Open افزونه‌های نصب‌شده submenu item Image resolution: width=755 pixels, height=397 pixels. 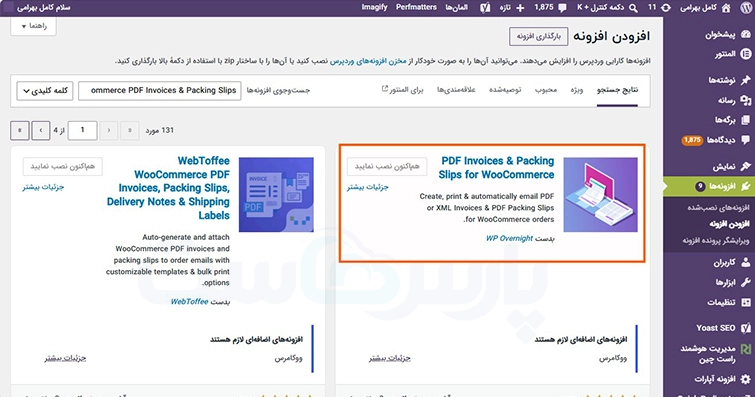(718, 208)
